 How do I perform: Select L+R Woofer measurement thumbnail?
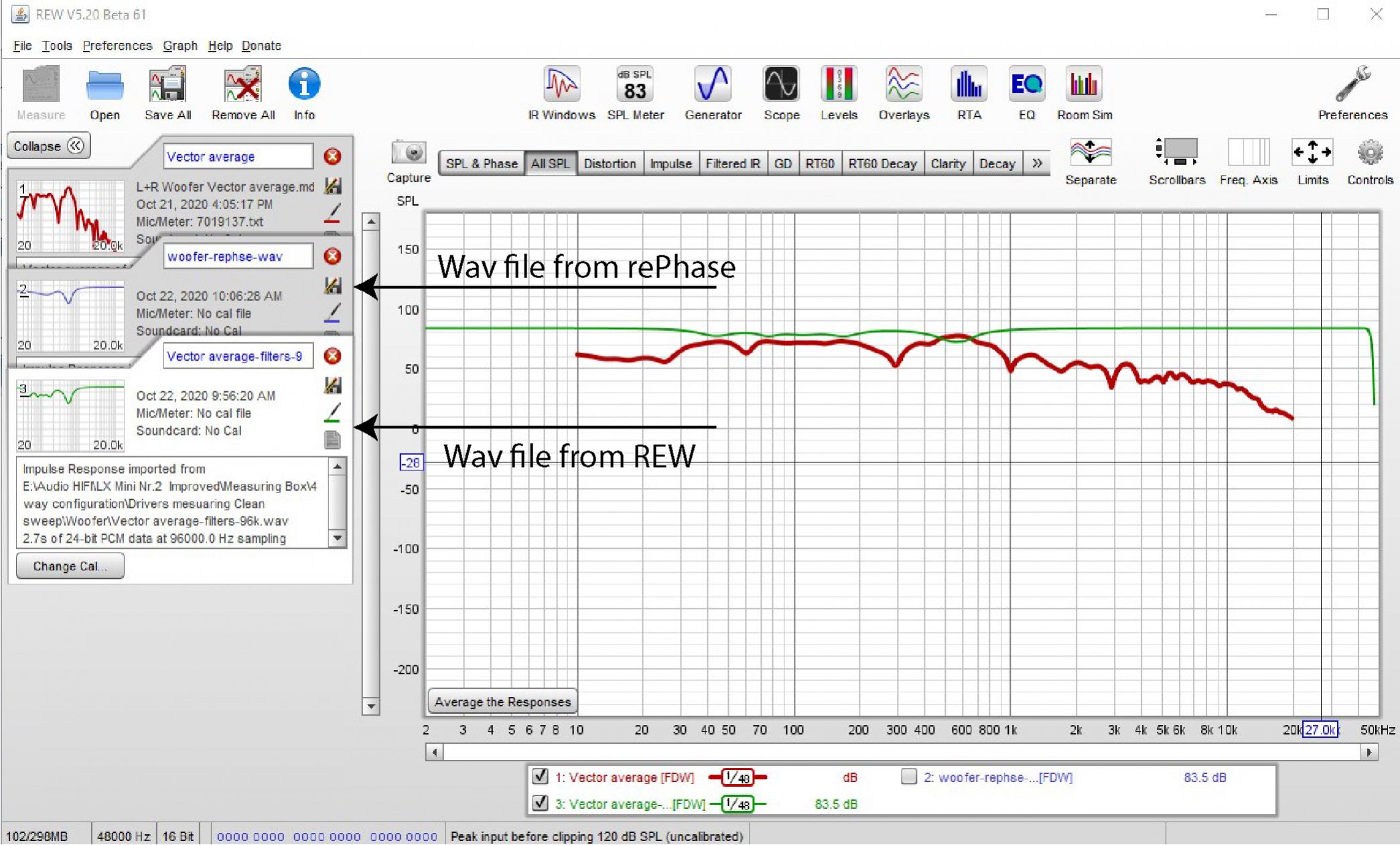70,216
